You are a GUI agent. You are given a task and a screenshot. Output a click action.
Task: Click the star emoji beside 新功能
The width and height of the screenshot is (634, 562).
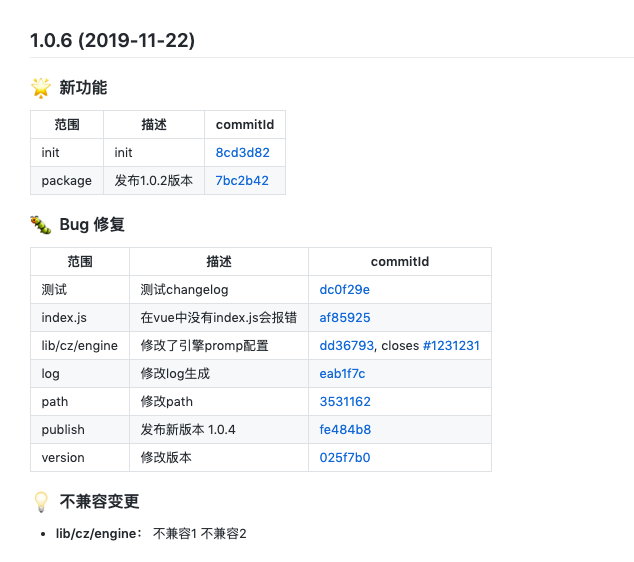[x=41, y=88]
